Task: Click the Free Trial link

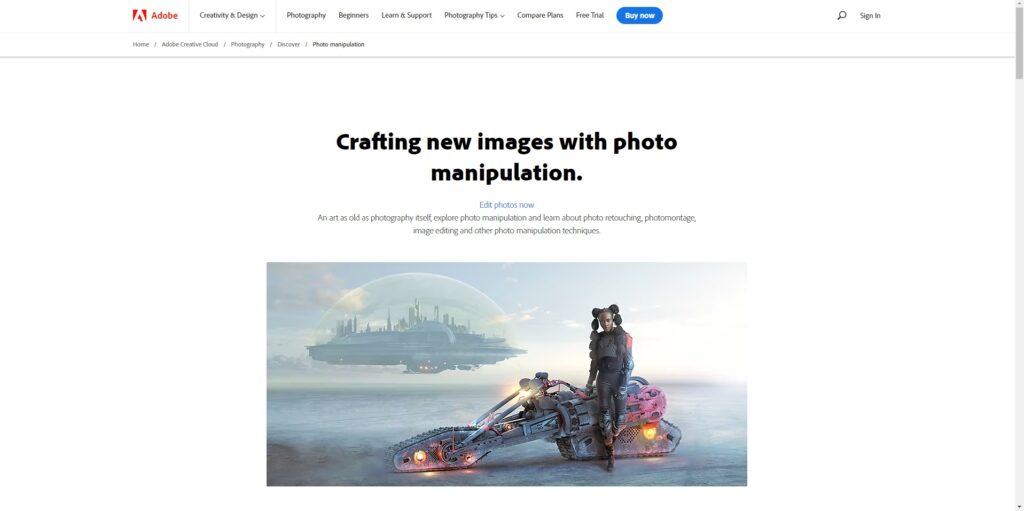Action: [590, 15]
